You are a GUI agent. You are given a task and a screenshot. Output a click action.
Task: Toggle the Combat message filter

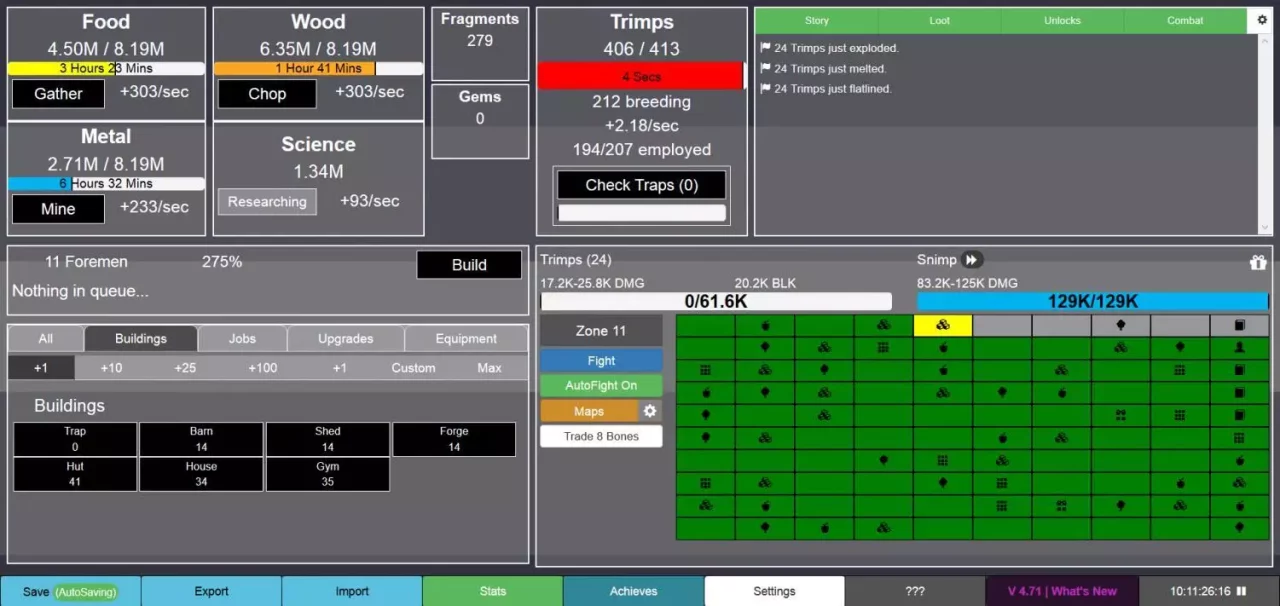1185,20
